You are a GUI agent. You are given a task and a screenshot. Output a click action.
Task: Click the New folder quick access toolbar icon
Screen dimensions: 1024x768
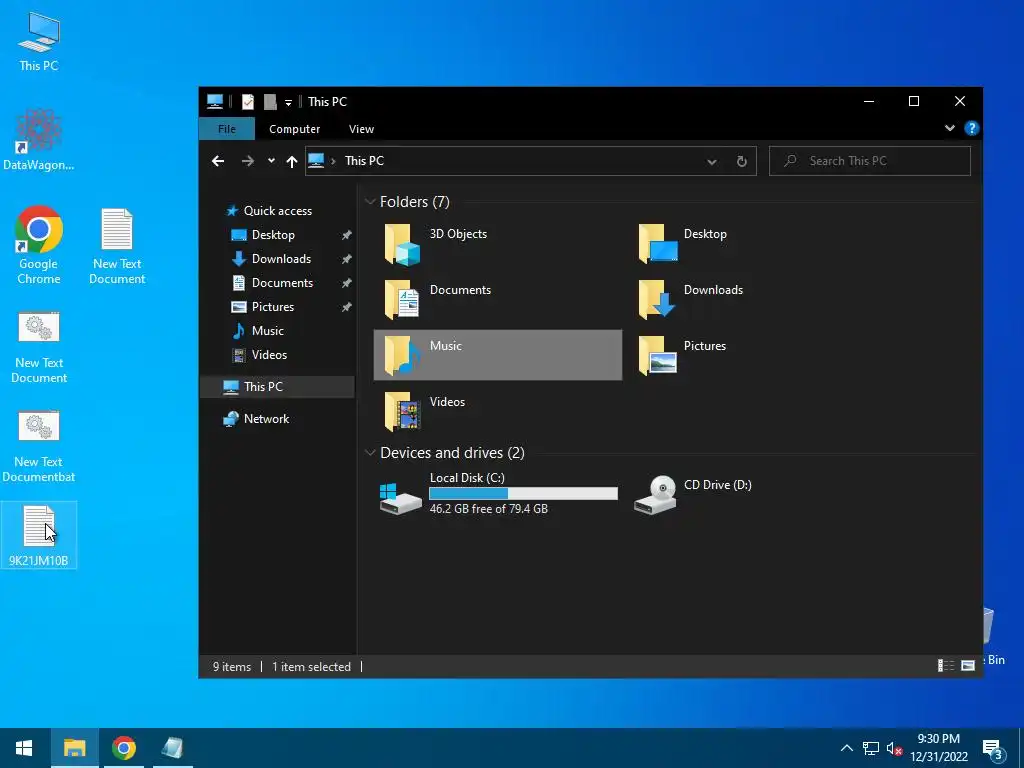click(270, 102)
